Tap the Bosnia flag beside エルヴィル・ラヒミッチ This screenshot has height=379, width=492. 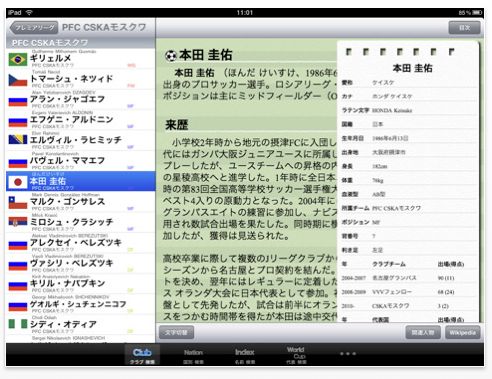pyautogui.click(x=18, y=139)
